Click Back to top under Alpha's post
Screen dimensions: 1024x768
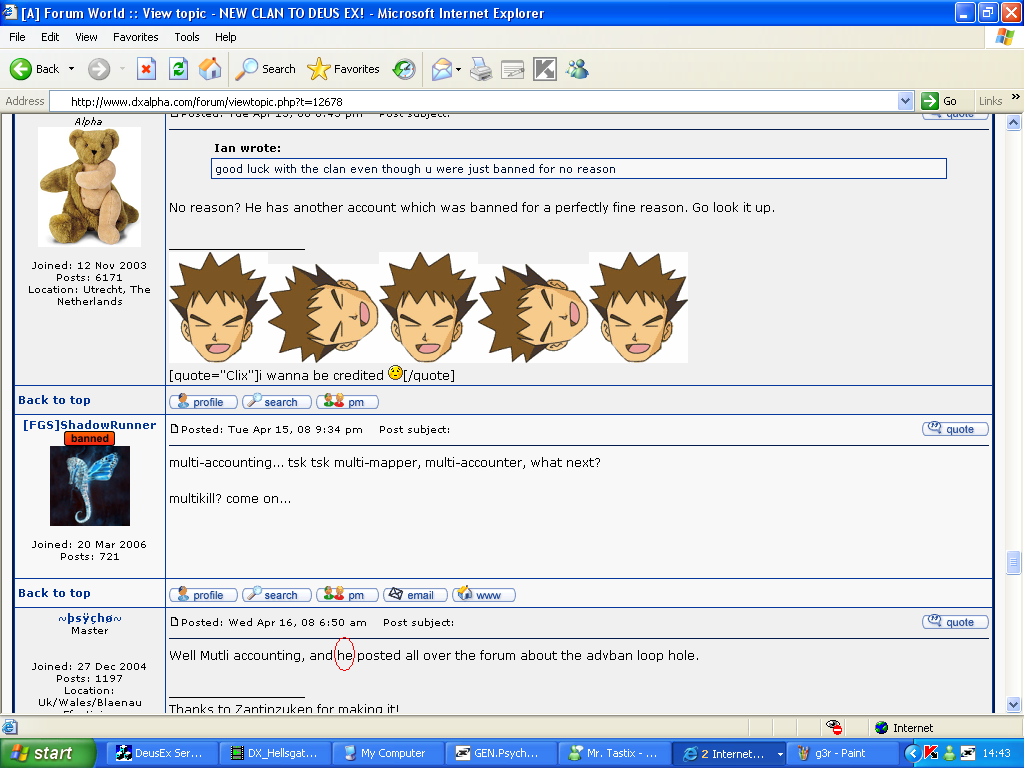pyautogui.click(x=54, y=400)
